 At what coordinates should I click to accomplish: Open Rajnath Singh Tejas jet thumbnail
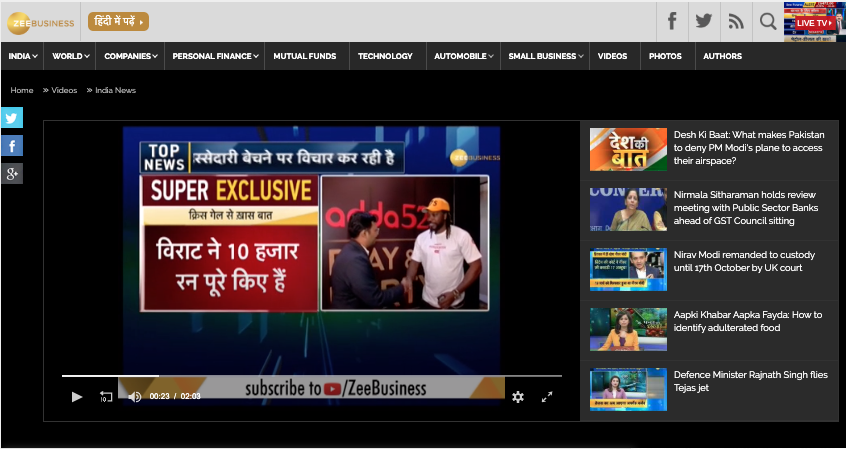point(628,389)
